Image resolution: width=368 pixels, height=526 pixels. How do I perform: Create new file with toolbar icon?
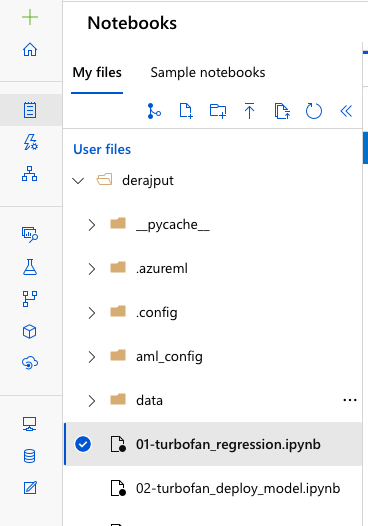click(x=186, y=111)
